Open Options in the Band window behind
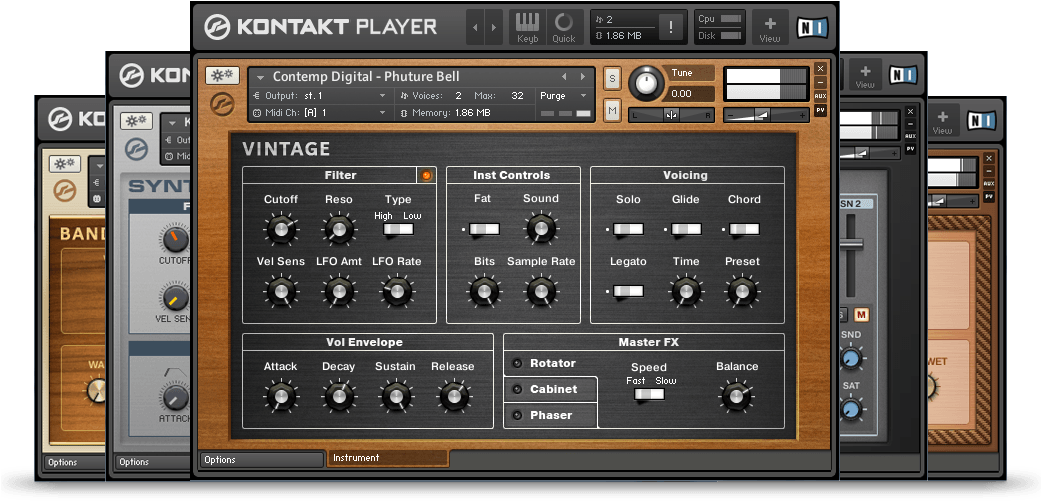1041x501 pixels. 74,463
